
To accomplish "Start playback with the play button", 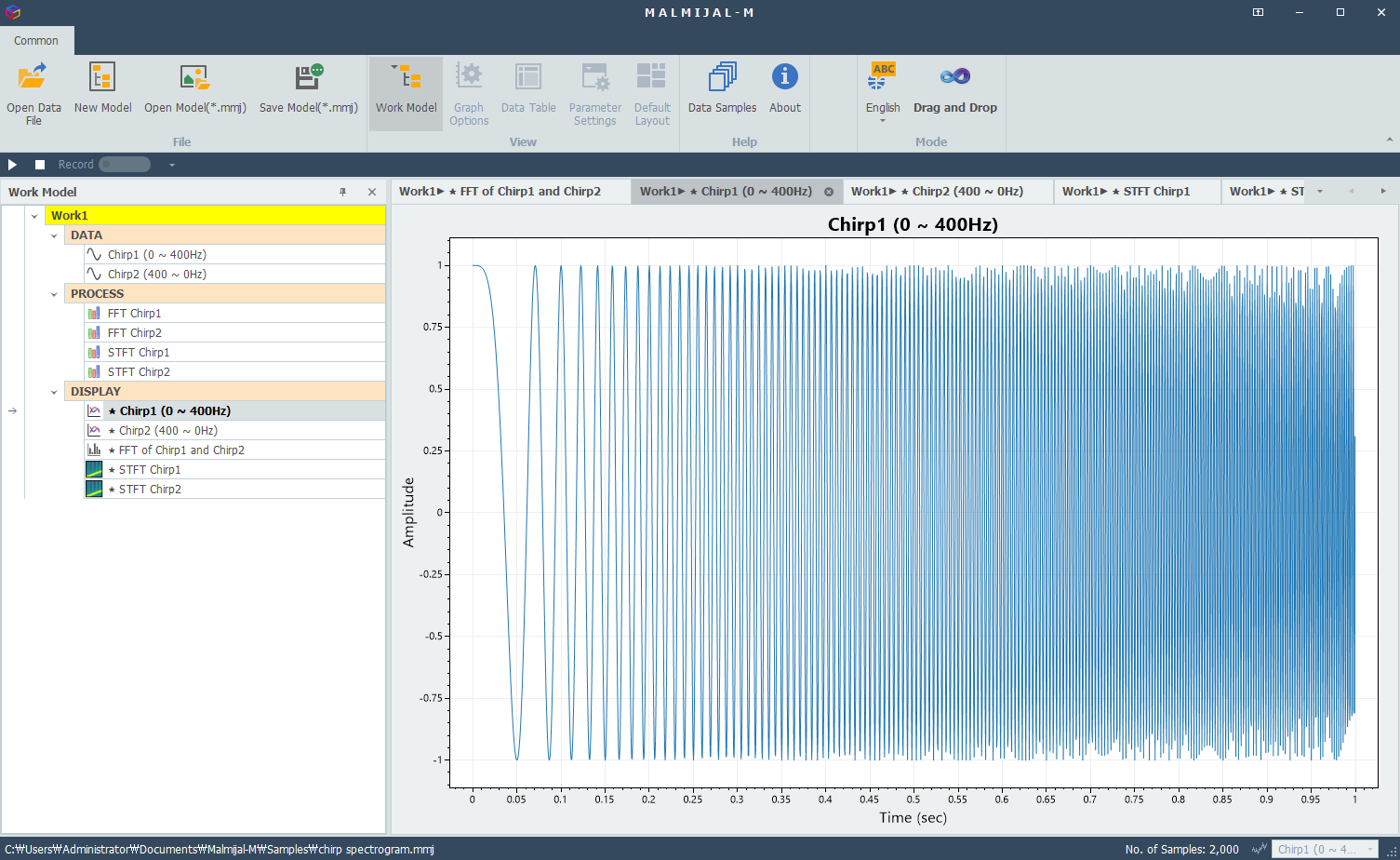I will tap(13, 165).
